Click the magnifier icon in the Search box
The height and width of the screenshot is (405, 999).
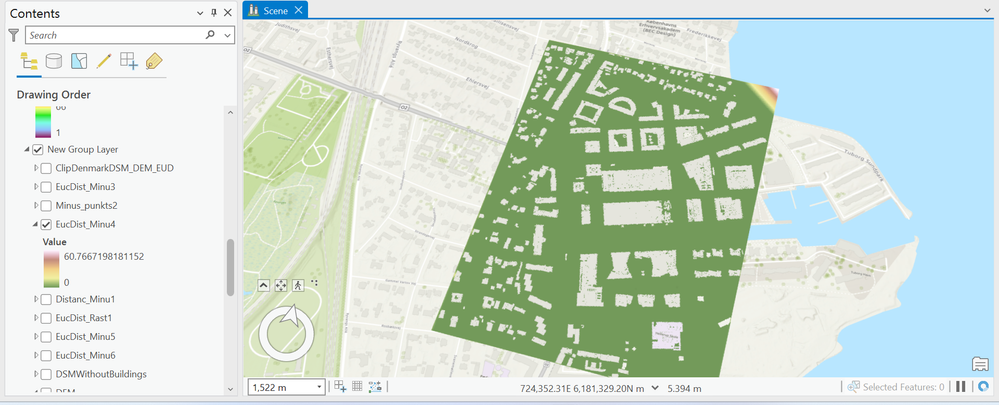[210, 35]
